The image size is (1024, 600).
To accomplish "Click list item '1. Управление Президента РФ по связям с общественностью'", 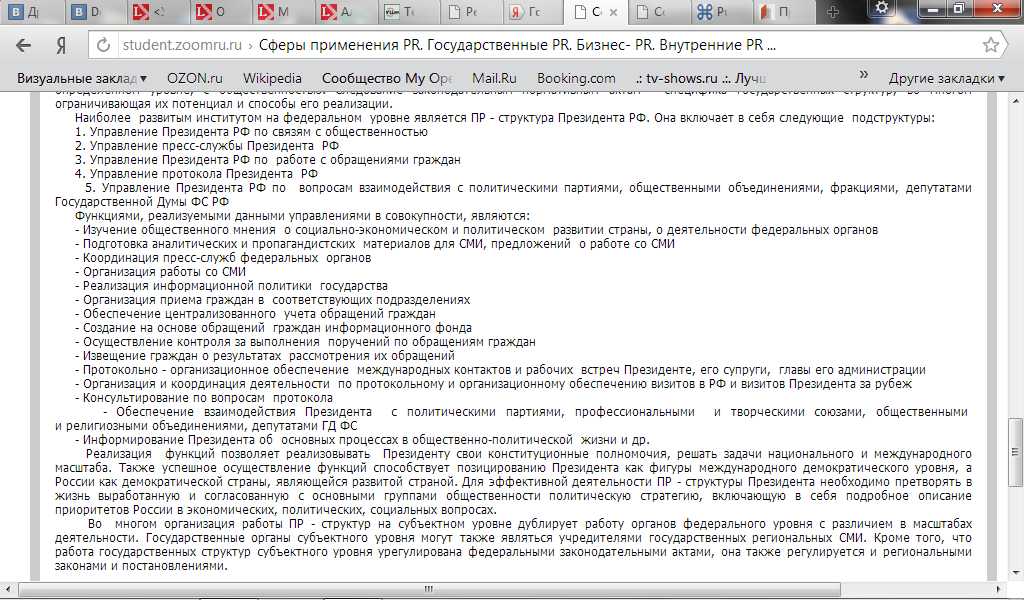I will 251,132.
